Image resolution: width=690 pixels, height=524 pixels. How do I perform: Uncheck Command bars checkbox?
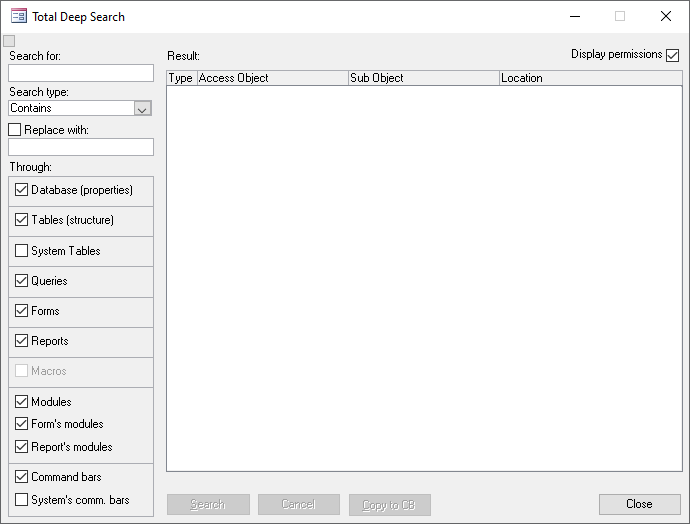tap(22, 477)
